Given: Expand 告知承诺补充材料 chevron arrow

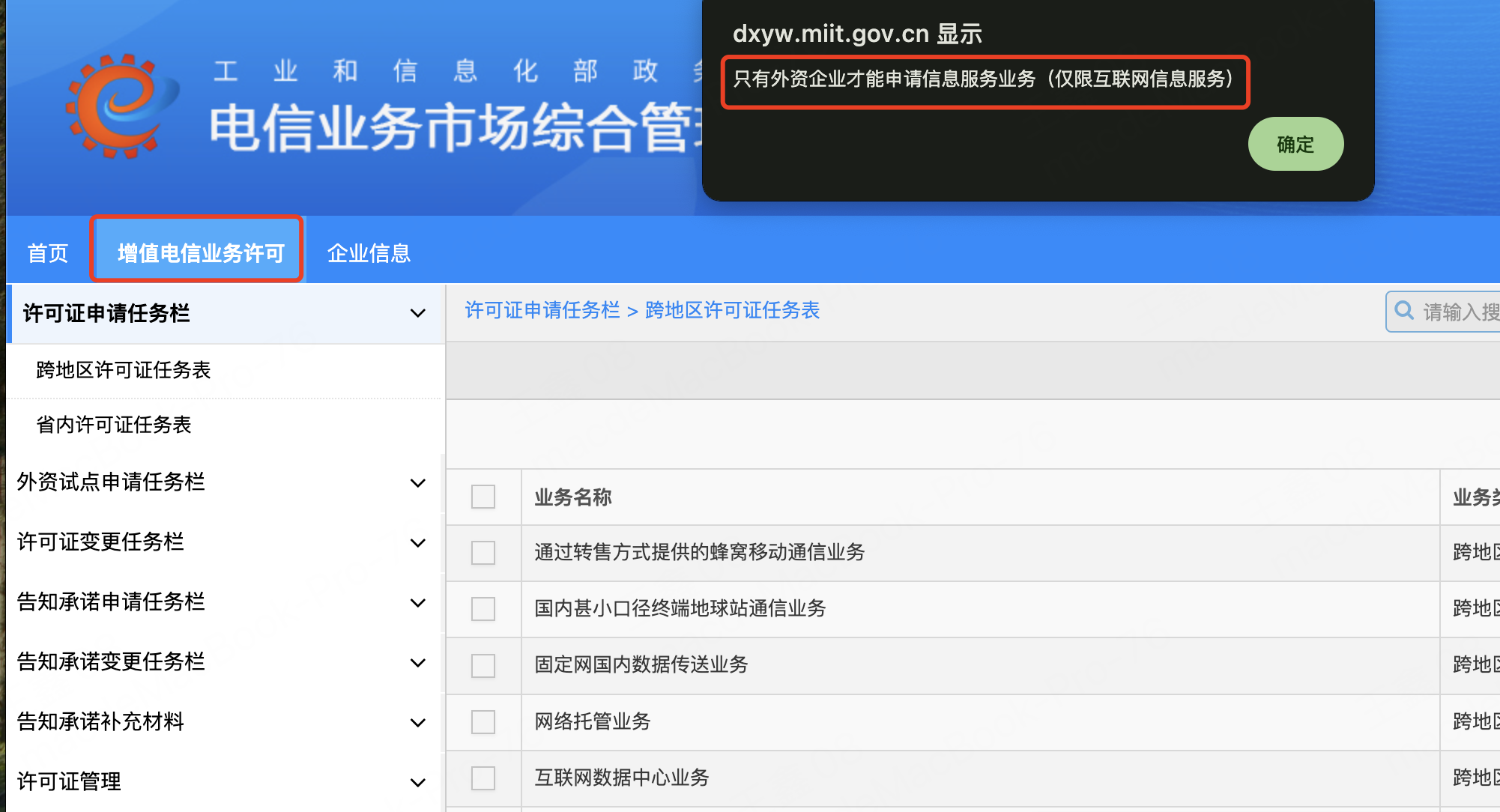Looking at the screenshot, I should tap(418, 722).
